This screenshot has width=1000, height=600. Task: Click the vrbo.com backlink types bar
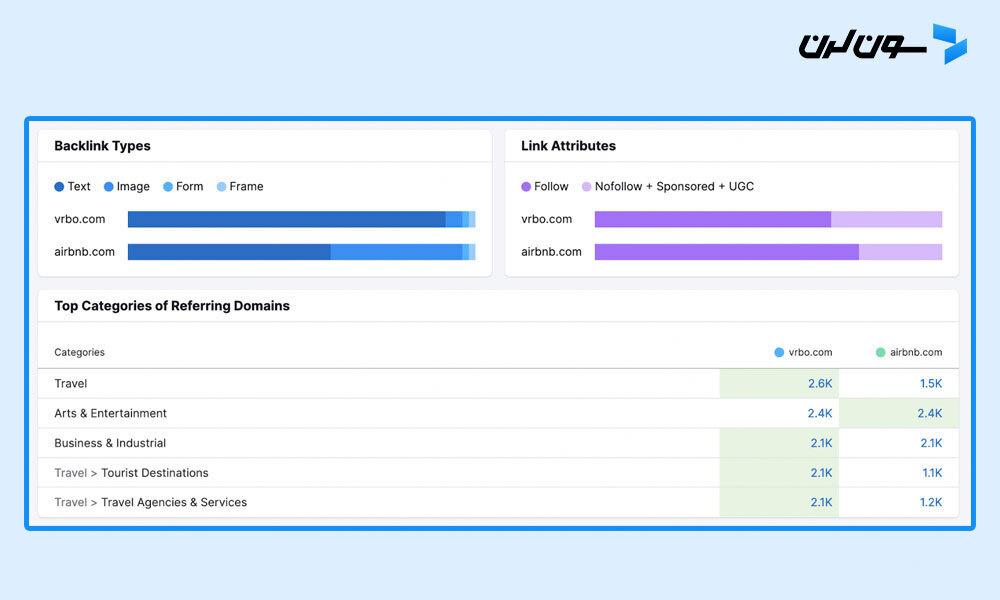click(301, 219)
